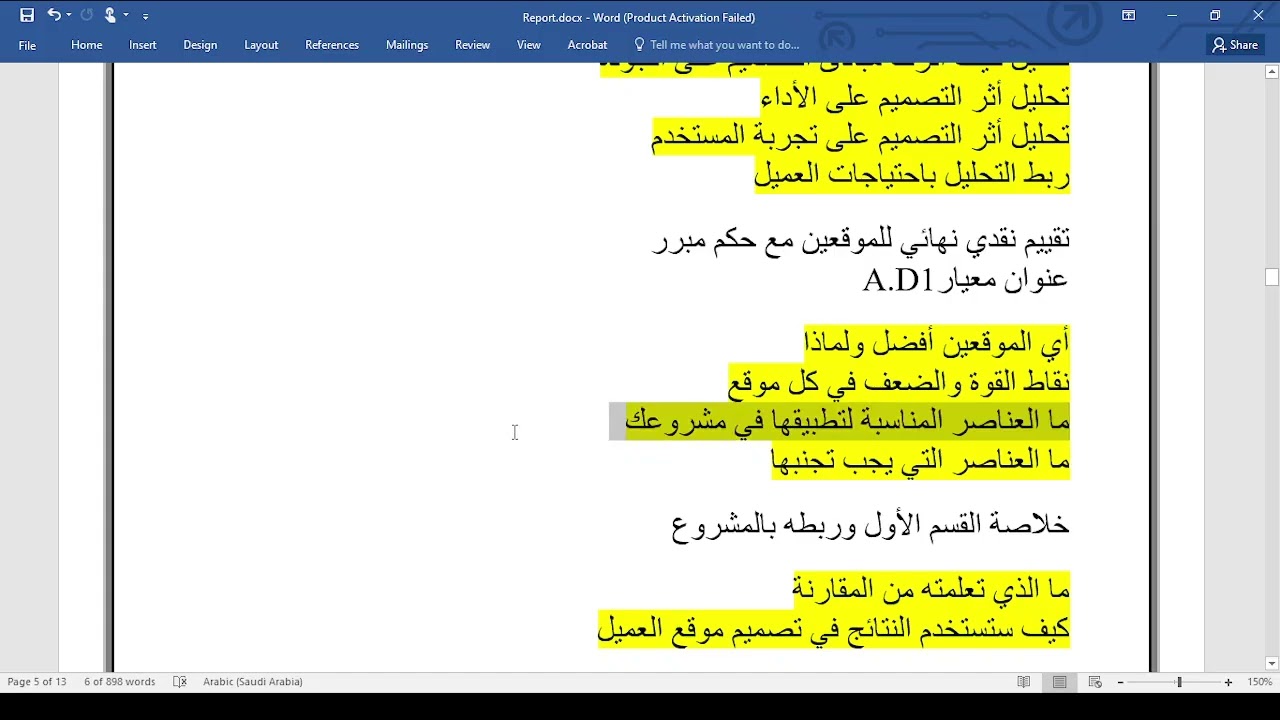Open the Touch/Mouse Mode dropdown arrow
Image resolution: width=1280 pixels, height=720 pixels.
(x=126, y=16)
